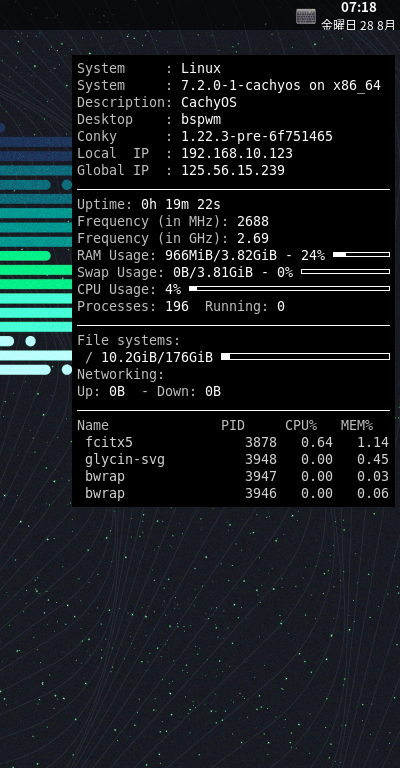The image size is (400, 768).
Task: Select the fcitx5 process row
Action: (233, 442)
